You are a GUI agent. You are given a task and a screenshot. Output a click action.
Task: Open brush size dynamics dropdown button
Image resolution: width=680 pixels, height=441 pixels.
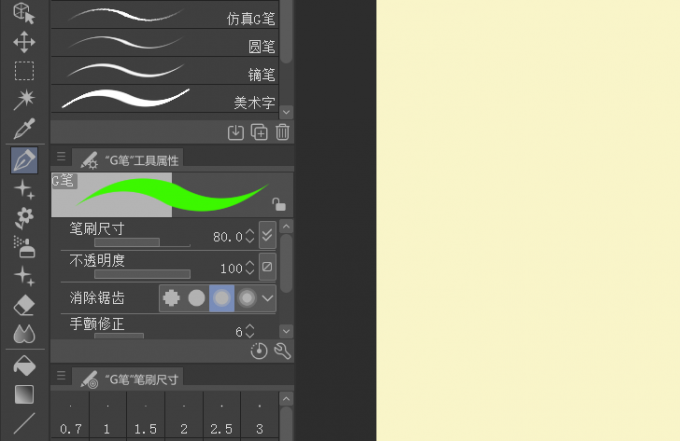click(267, 235)
